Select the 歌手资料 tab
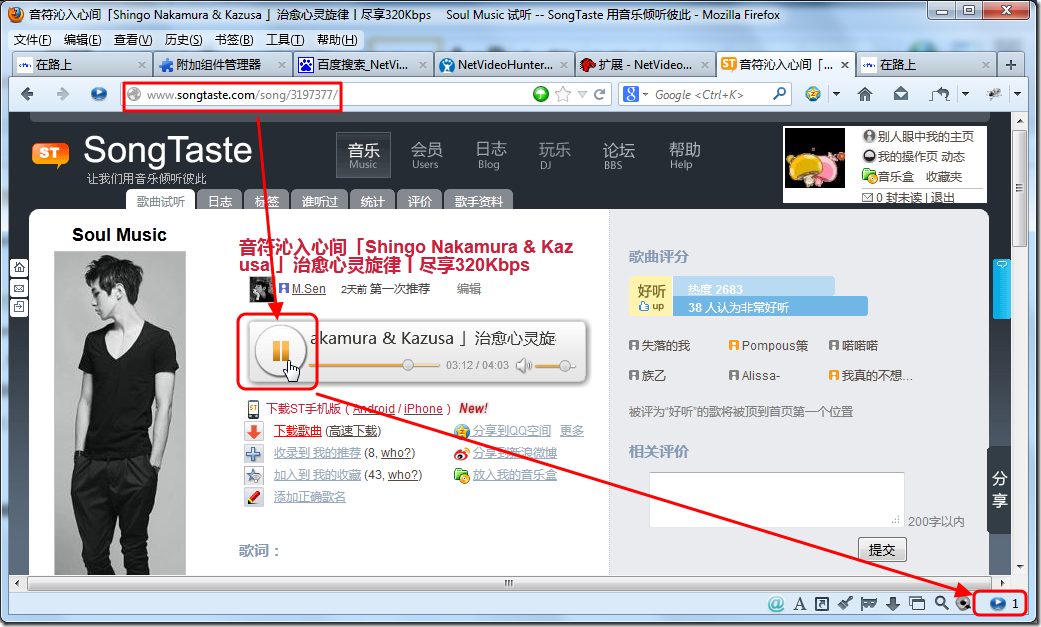The height and width of the screenshot is (627, 1041). [x=479, y=201]
